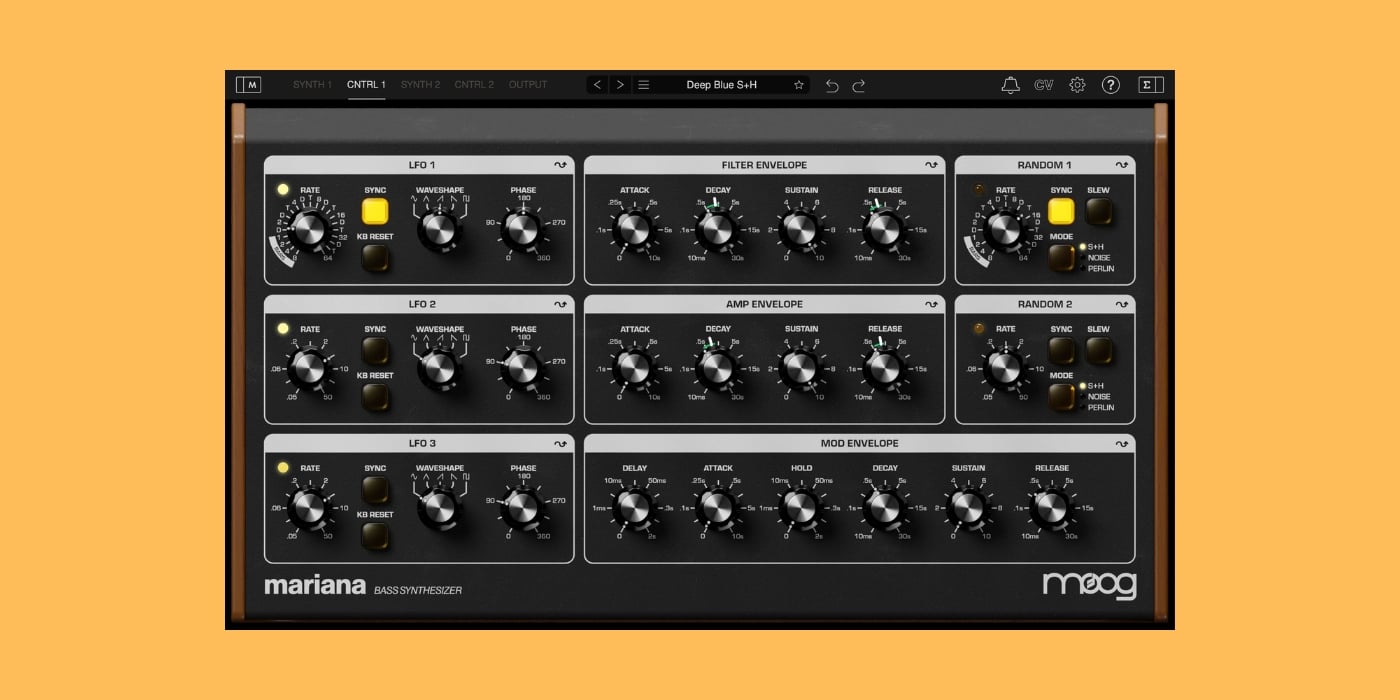
Task: Toggle the LFO 3 SYNC button
Action: point(375,489)
